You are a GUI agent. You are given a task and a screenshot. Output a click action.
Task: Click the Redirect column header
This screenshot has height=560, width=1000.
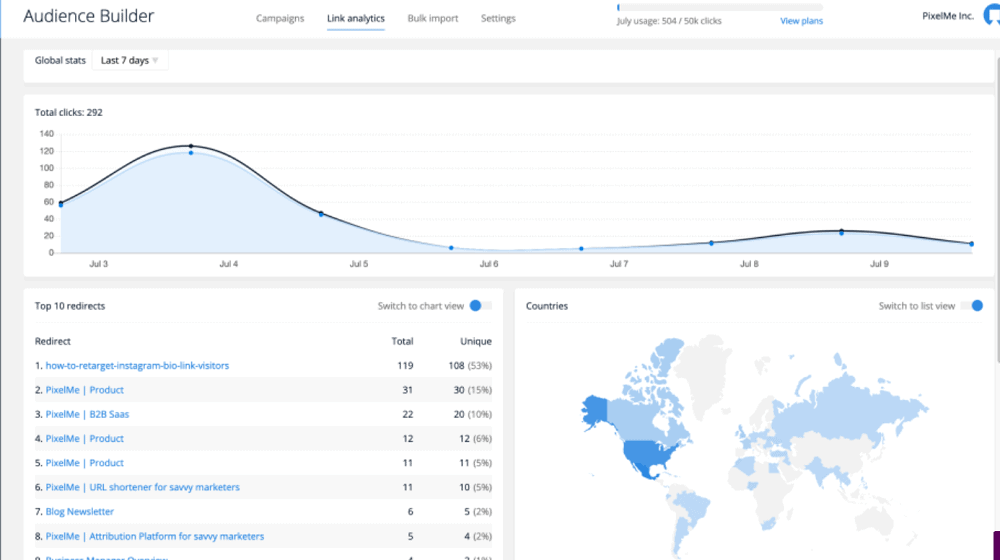point(52,341)
